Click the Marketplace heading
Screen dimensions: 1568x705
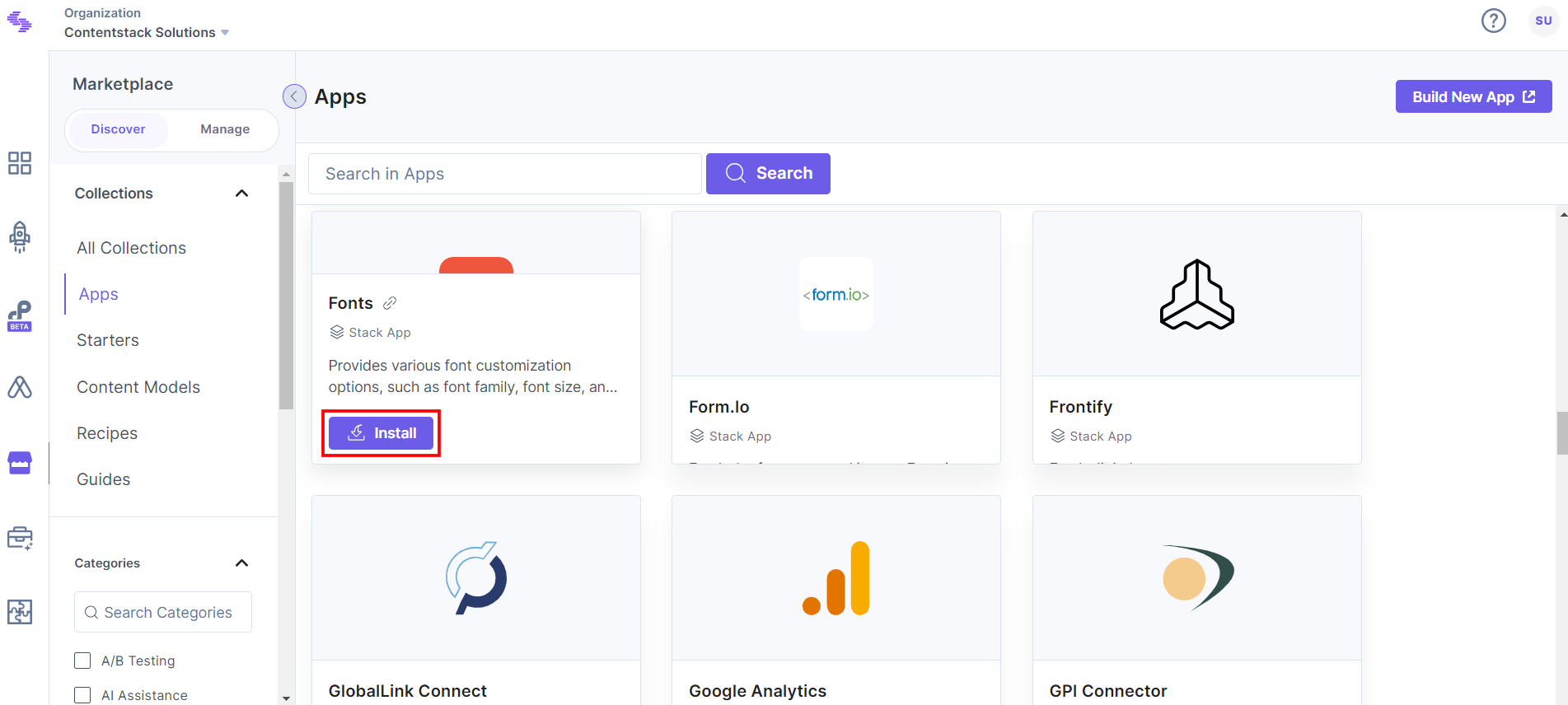(x=123, y=84)
